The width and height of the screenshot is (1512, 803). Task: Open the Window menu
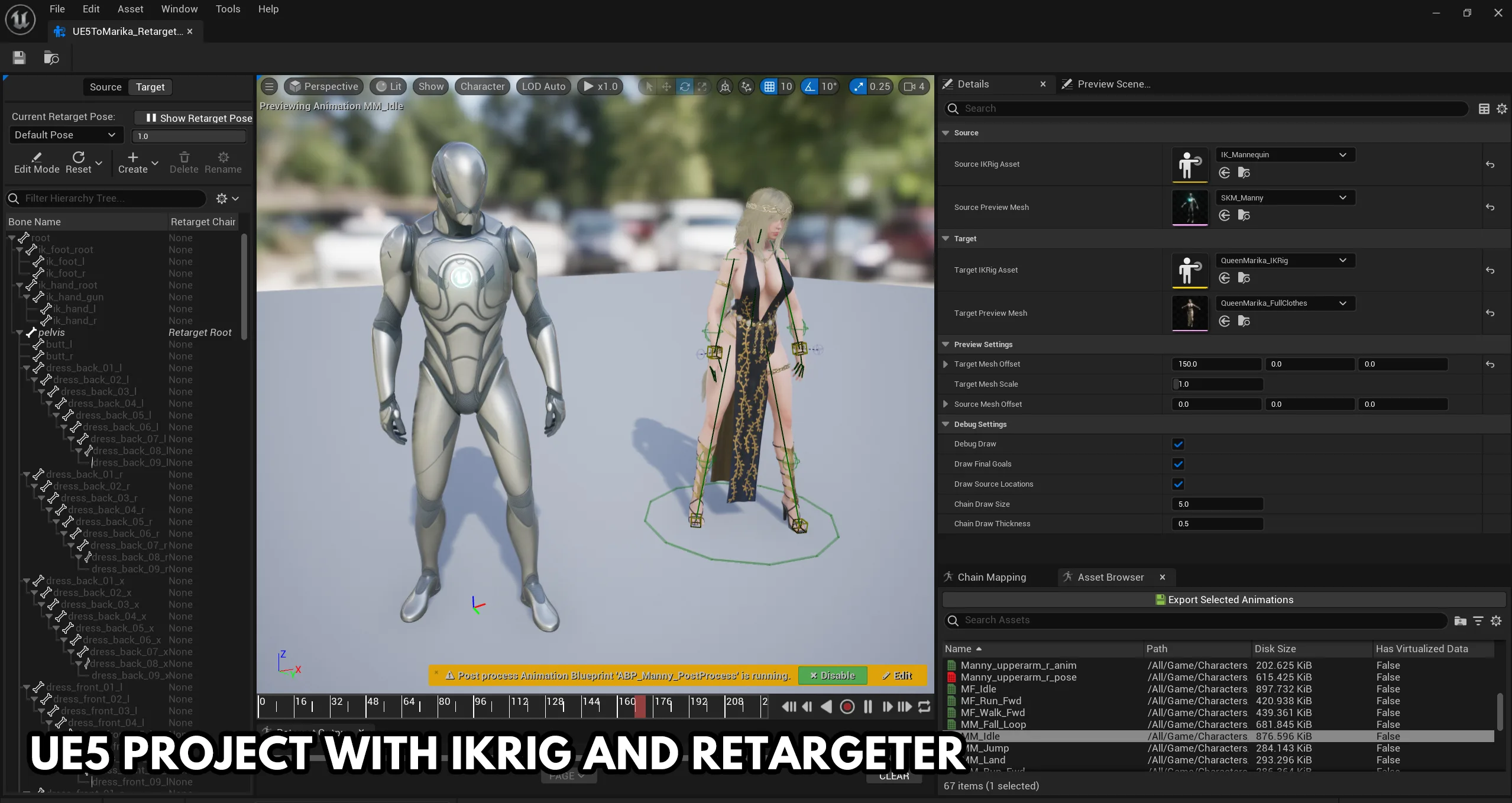pyautogui.click(x=179, y=9)
